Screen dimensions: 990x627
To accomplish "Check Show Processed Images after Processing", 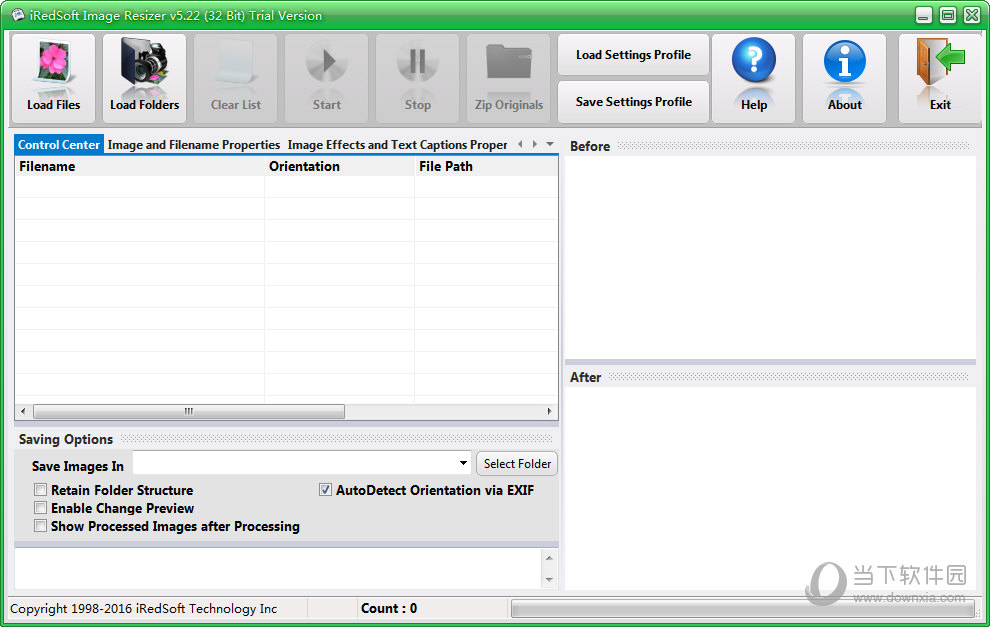I will (40, 525).
